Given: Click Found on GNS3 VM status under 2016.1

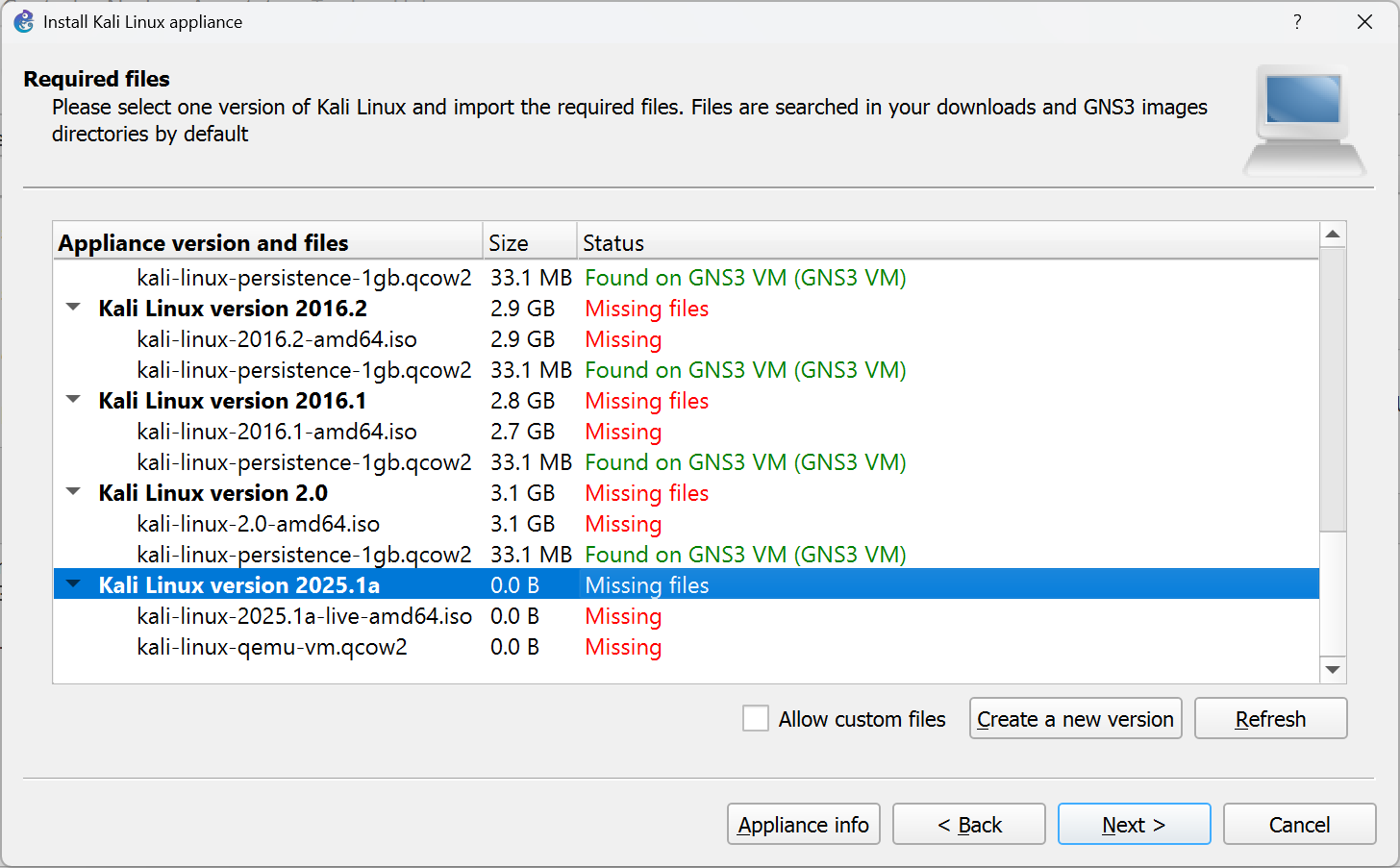Looking at the screenshot, I should click(745, 461).
